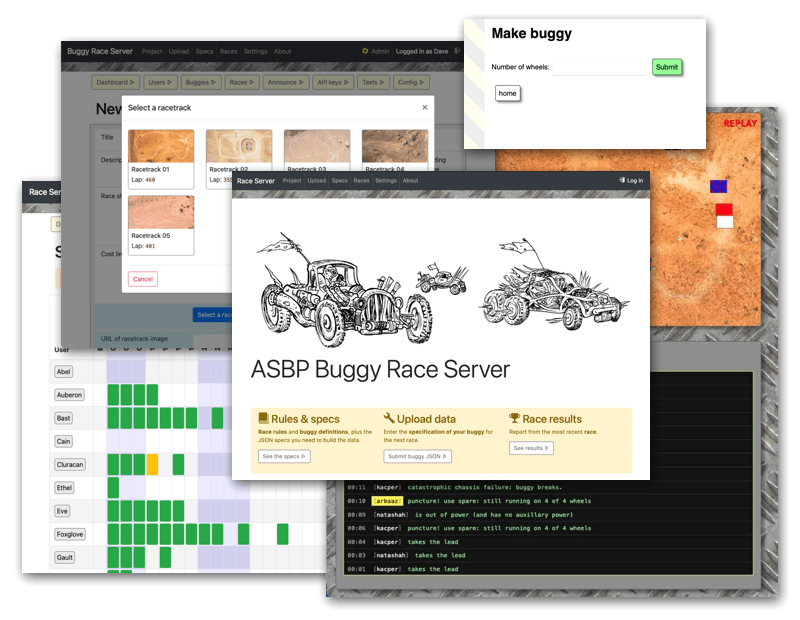Close the Select a racetrack dialog
The width and height of the screenshot is (800, 620).
pos(424,107)
